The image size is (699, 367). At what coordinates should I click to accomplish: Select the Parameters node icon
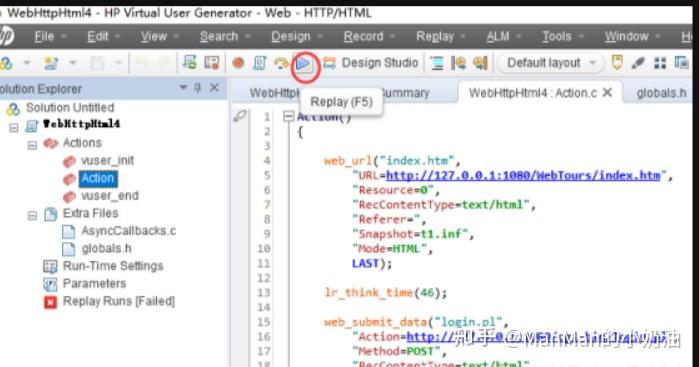pyautogui.click(x=50, y=284)
